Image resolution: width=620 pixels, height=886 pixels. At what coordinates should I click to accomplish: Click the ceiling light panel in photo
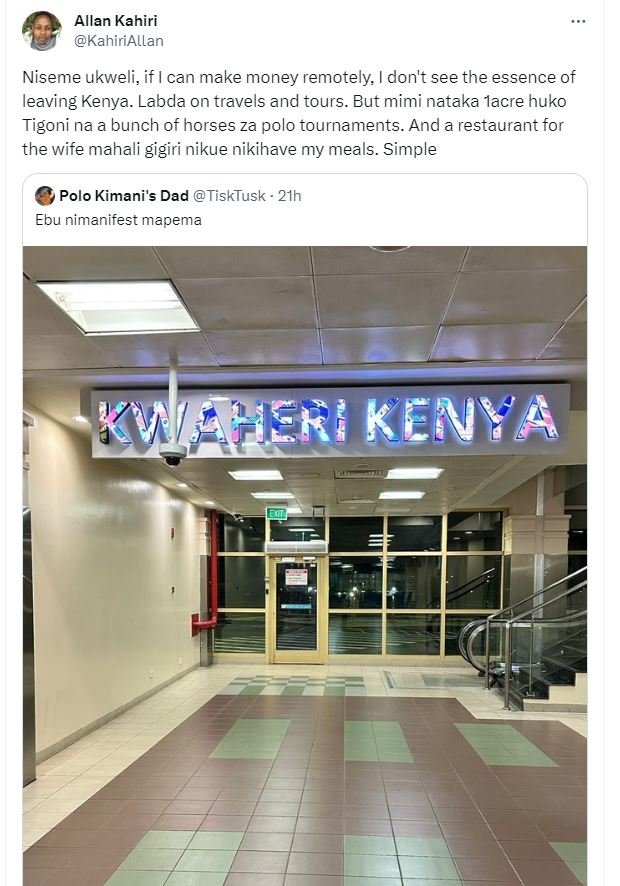(118, 307)
